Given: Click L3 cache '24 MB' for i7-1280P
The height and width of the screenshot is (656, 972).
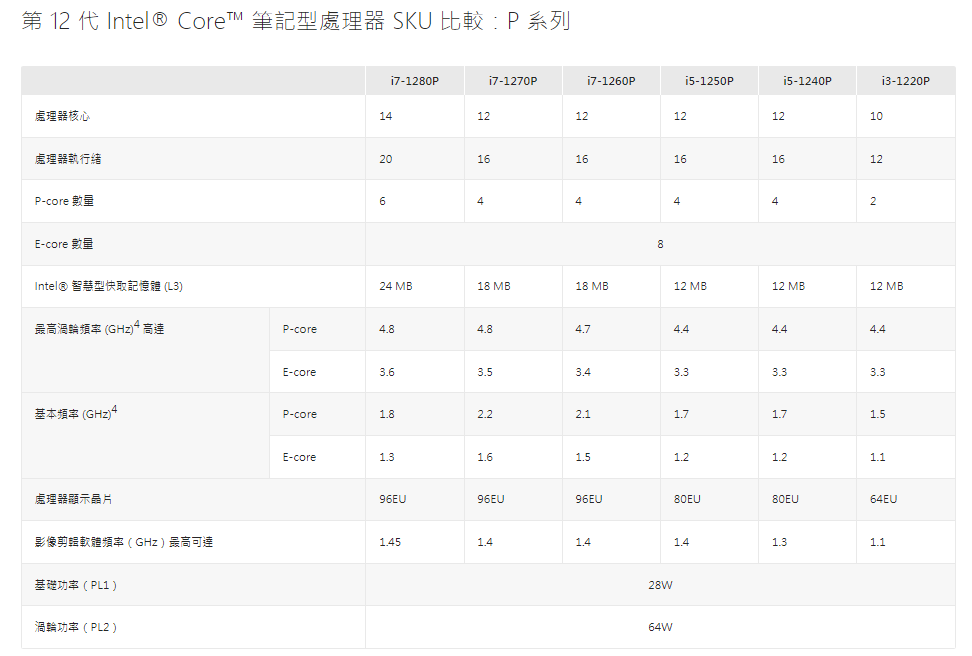Looking at the screenshot, I should tap(395, 286).
